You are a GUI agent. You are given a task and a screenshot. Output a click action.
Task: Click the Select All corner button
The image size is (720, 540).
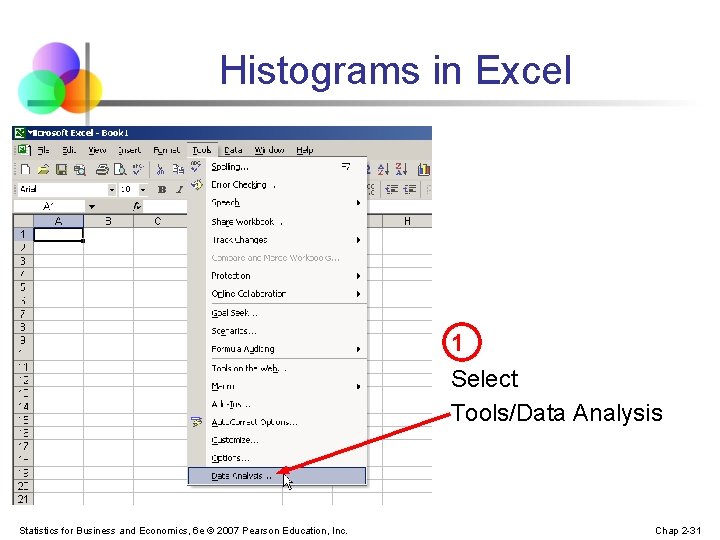coord(23,221)
